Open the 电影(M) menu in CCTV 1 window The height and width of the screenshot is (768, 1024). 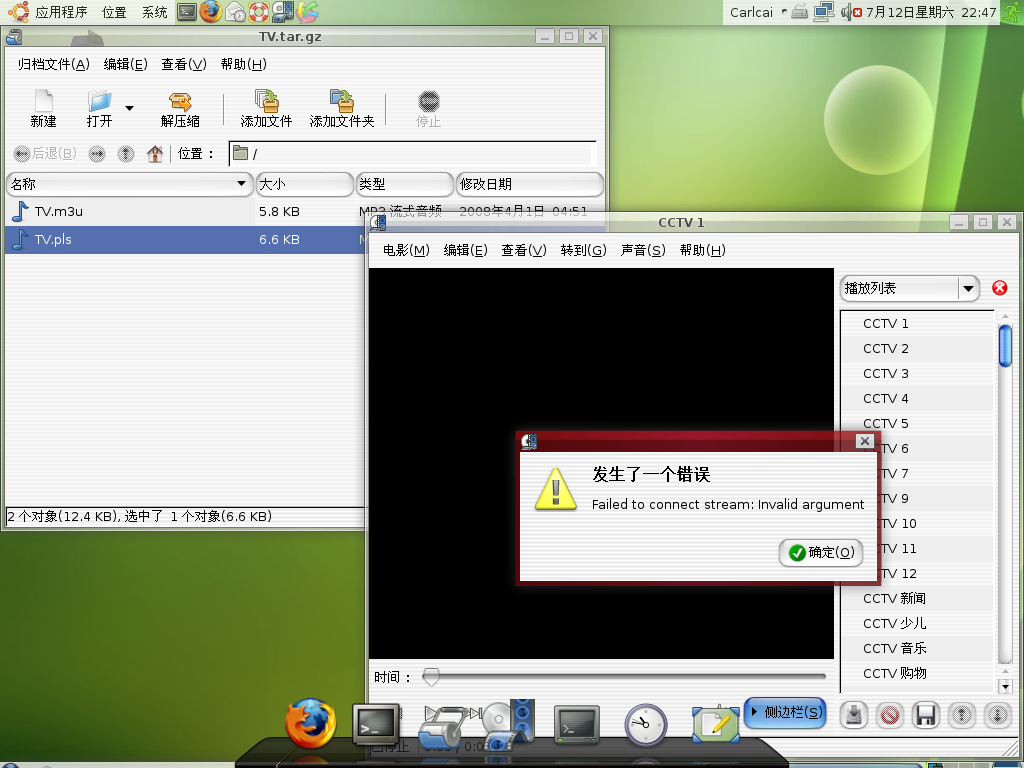point(406,250)
